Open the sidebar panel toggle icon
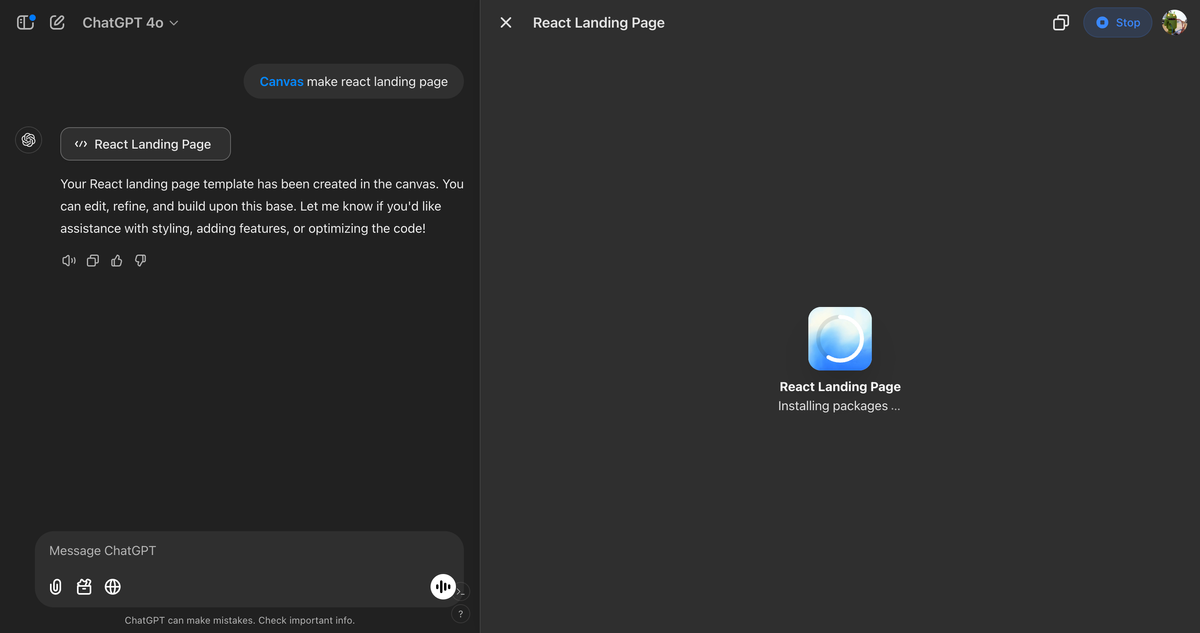Viewport: 1200px width, 633px height. [x=26, y=22]
